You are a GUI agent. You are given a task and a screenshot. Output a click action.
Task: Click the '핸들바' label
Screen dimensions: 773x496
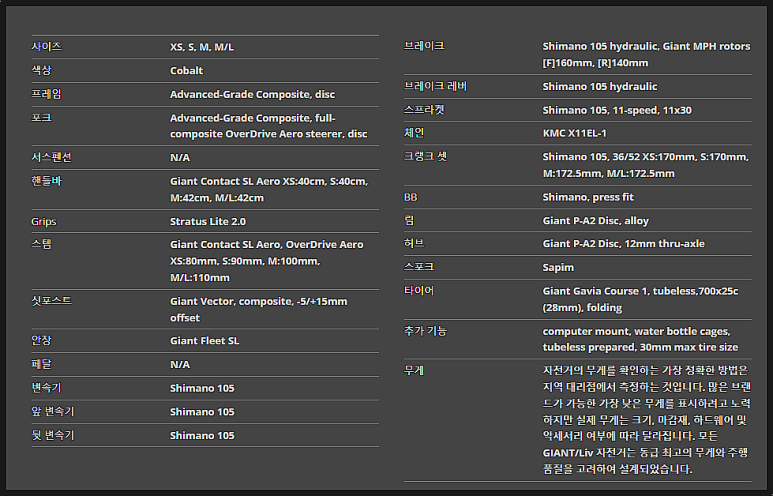tap(46, 181)
